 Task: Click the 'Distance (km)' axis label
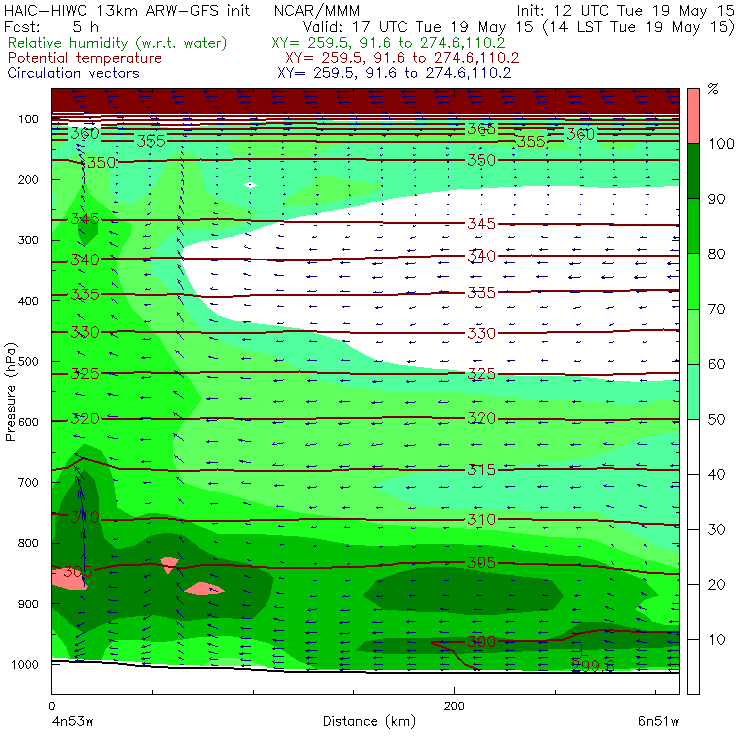tap(369, 721)
